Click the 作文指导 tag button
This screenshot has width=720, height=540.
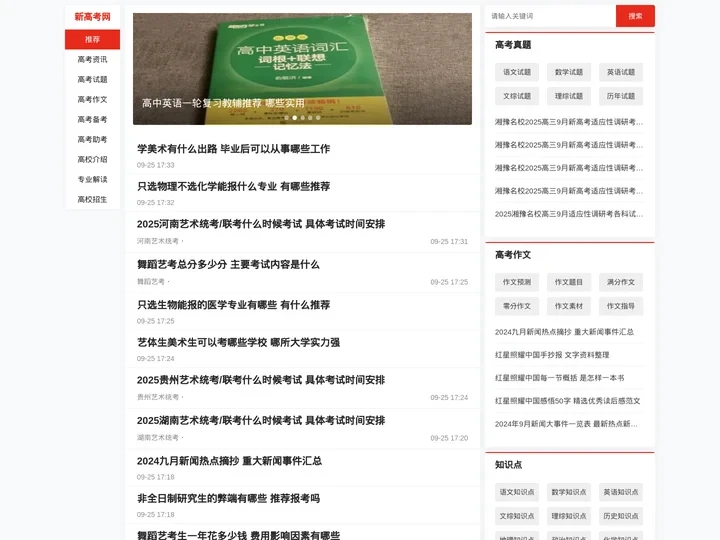click(x=621, y=306)
